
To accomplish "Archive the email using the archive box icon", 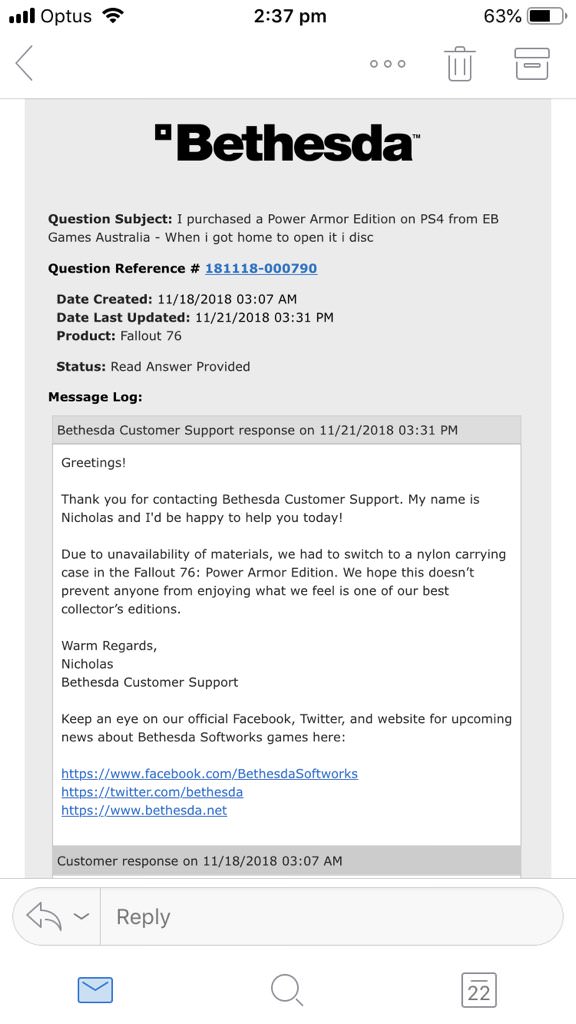I will [532, 63].
